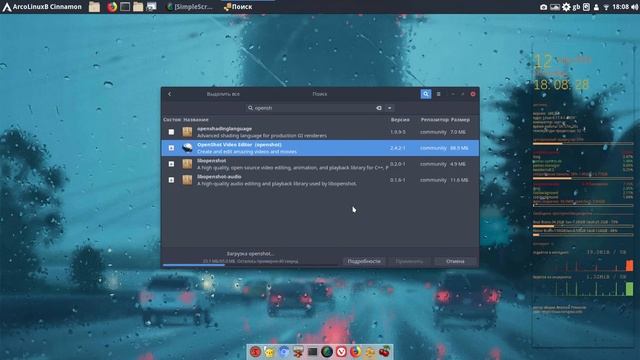Select the openshadinglanguage row
The image size is (640, 360).
pyautogui.click(x=320, y=132)
